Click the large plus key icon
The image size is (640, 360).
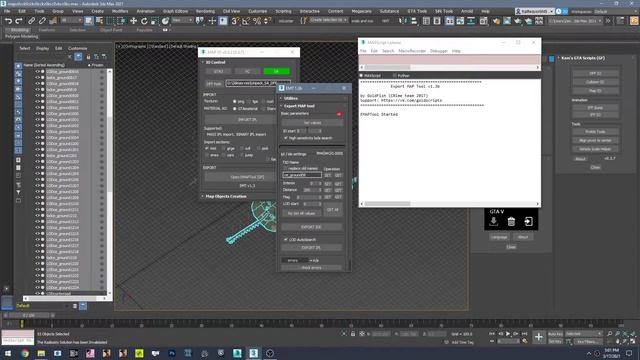(539, 337)
